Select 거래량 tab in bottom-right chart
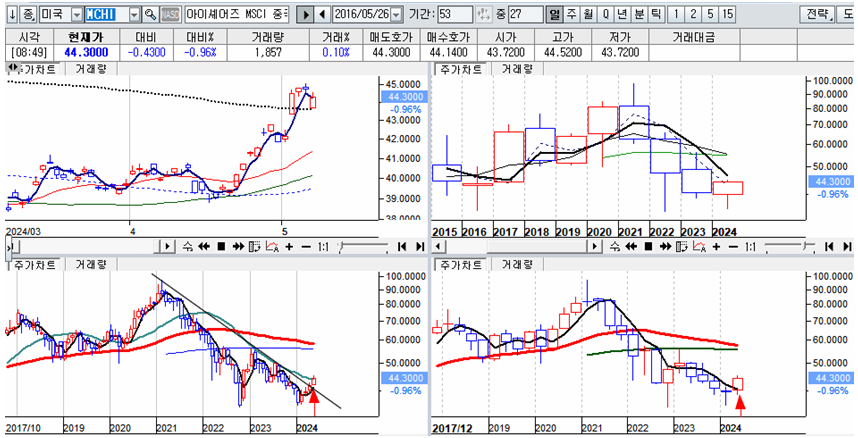This screenshot has height=438, width=858. [x=517, y=265]
